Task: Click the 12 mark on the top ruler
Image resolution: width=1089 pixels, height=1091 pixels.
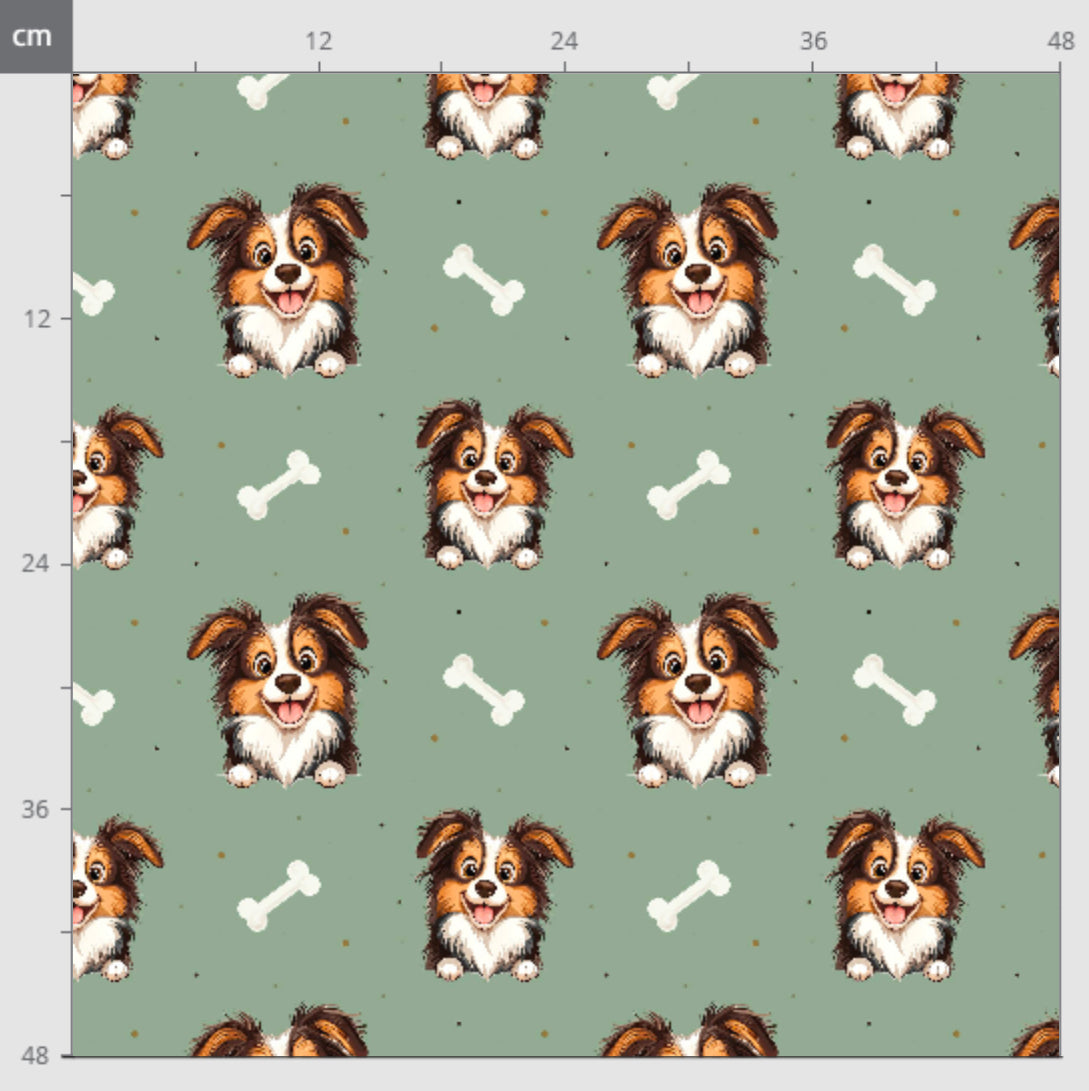Action: (x=318, y=41)
